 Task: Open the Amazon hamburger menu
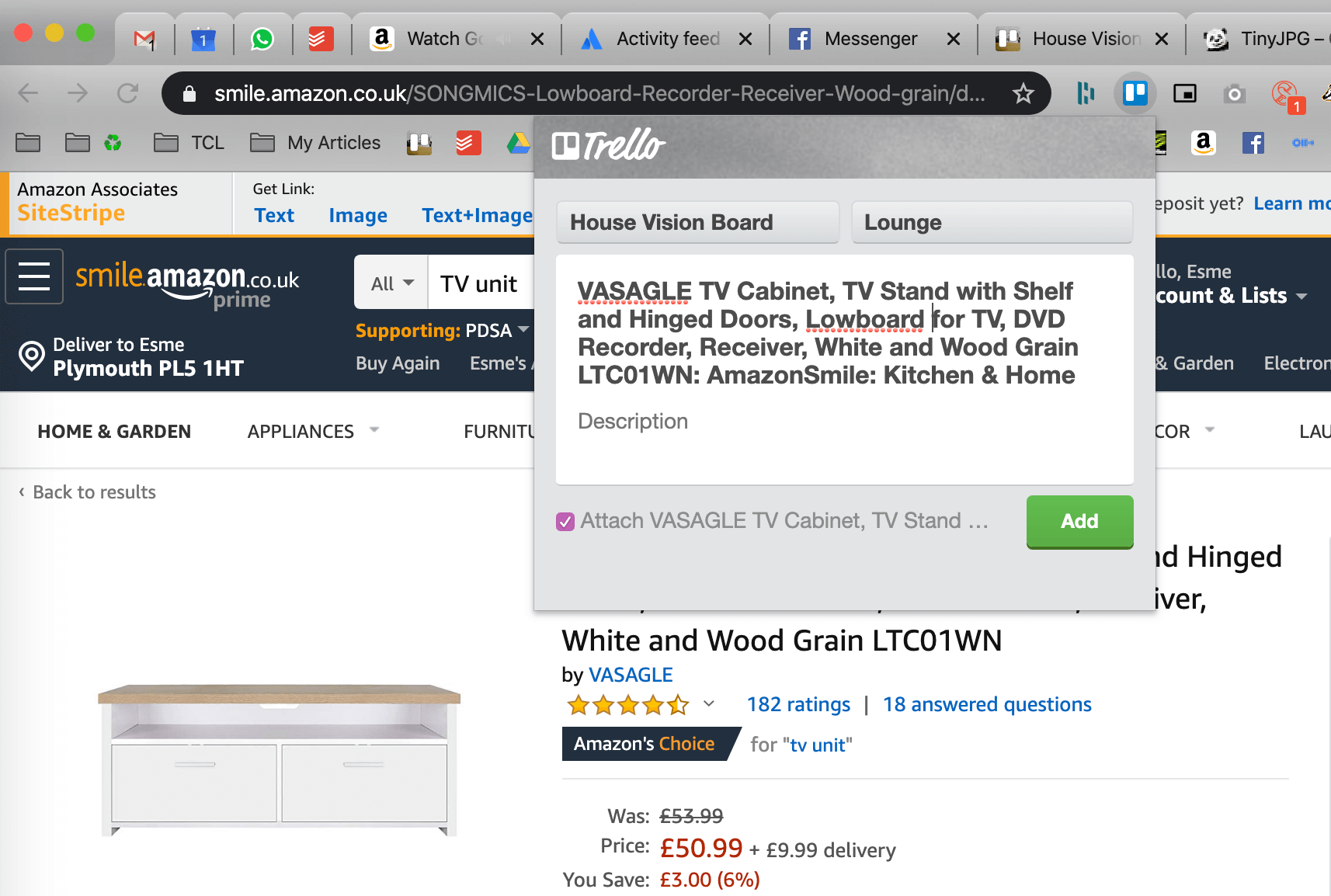coord(34,276)
